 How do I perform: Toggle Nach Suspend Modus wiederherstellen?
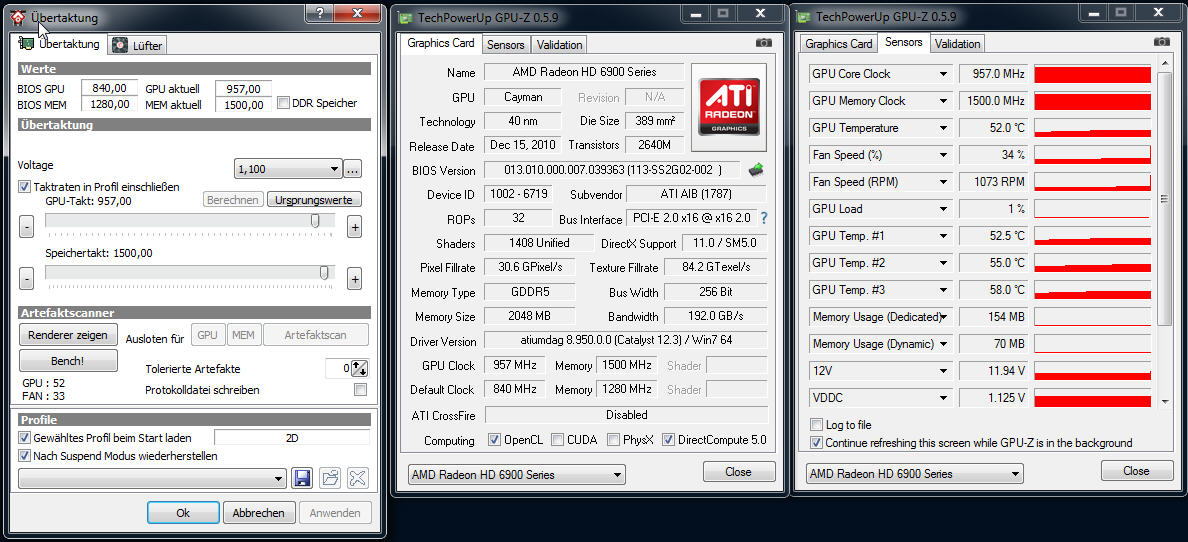pyautogui.click(x=25, y=456)
